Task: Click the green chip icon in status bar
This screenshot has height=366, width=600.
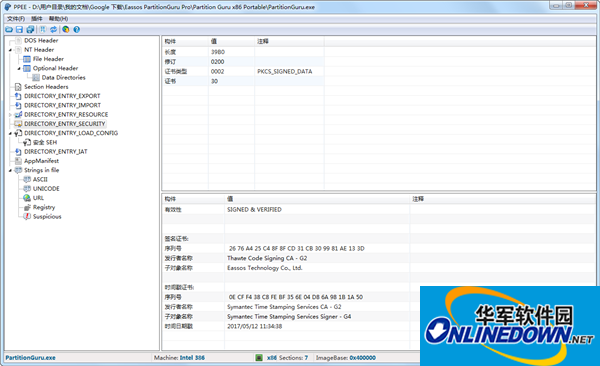Action: coord(259,358)
